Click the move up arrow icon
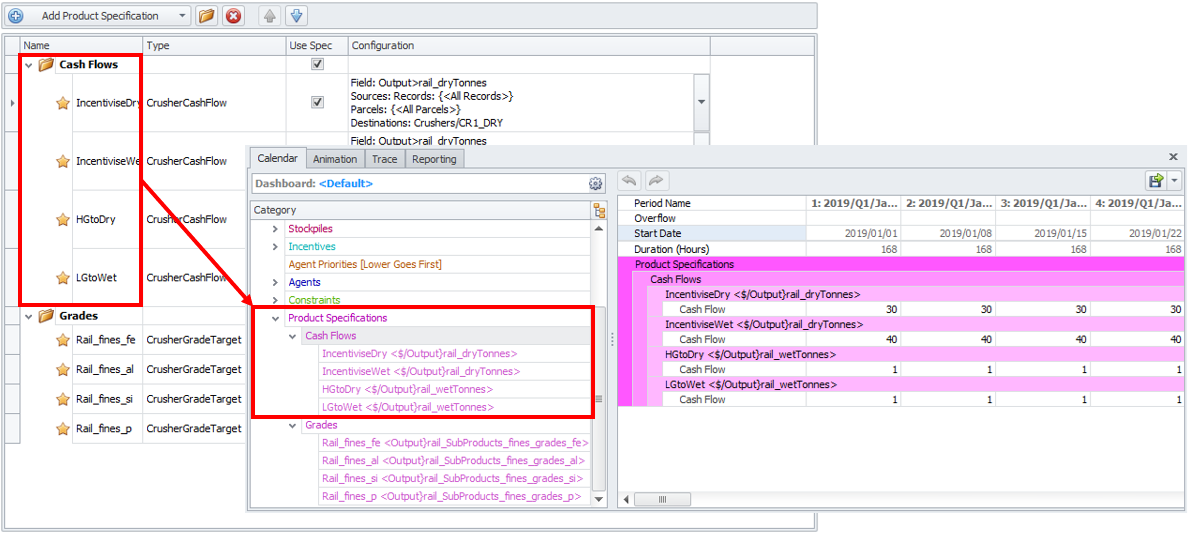1188x535 pixels. click(269, 16)
